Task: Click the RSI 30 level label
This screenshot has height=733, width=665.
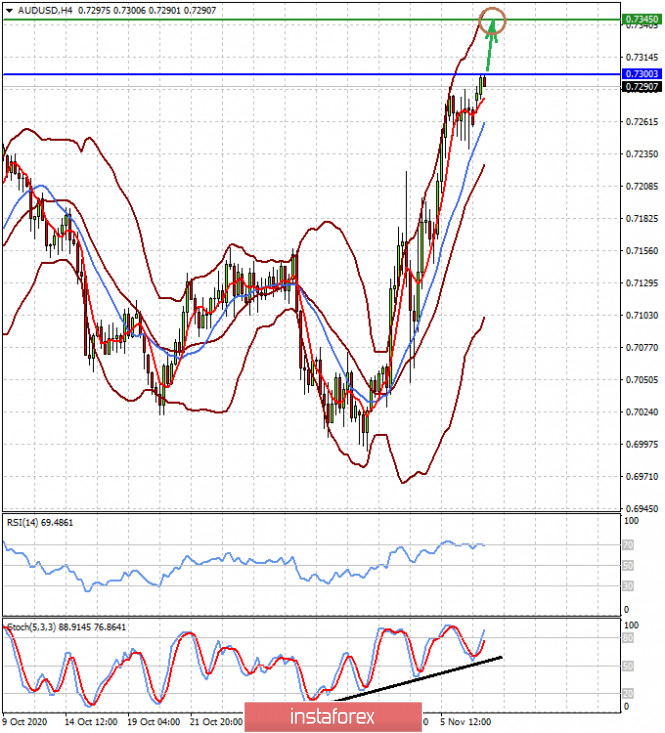Action: tap(628, 586)
